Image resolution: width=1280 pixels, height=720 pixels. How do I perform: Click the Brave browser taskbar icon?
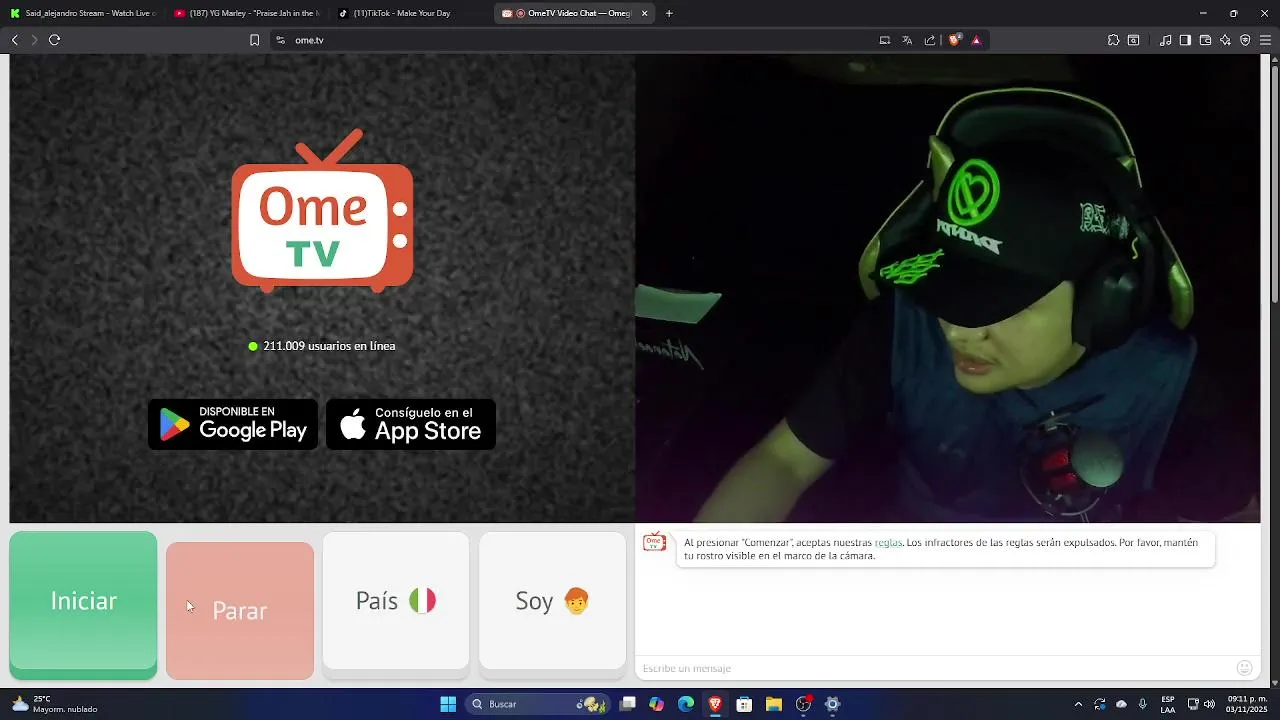[715, 704]
